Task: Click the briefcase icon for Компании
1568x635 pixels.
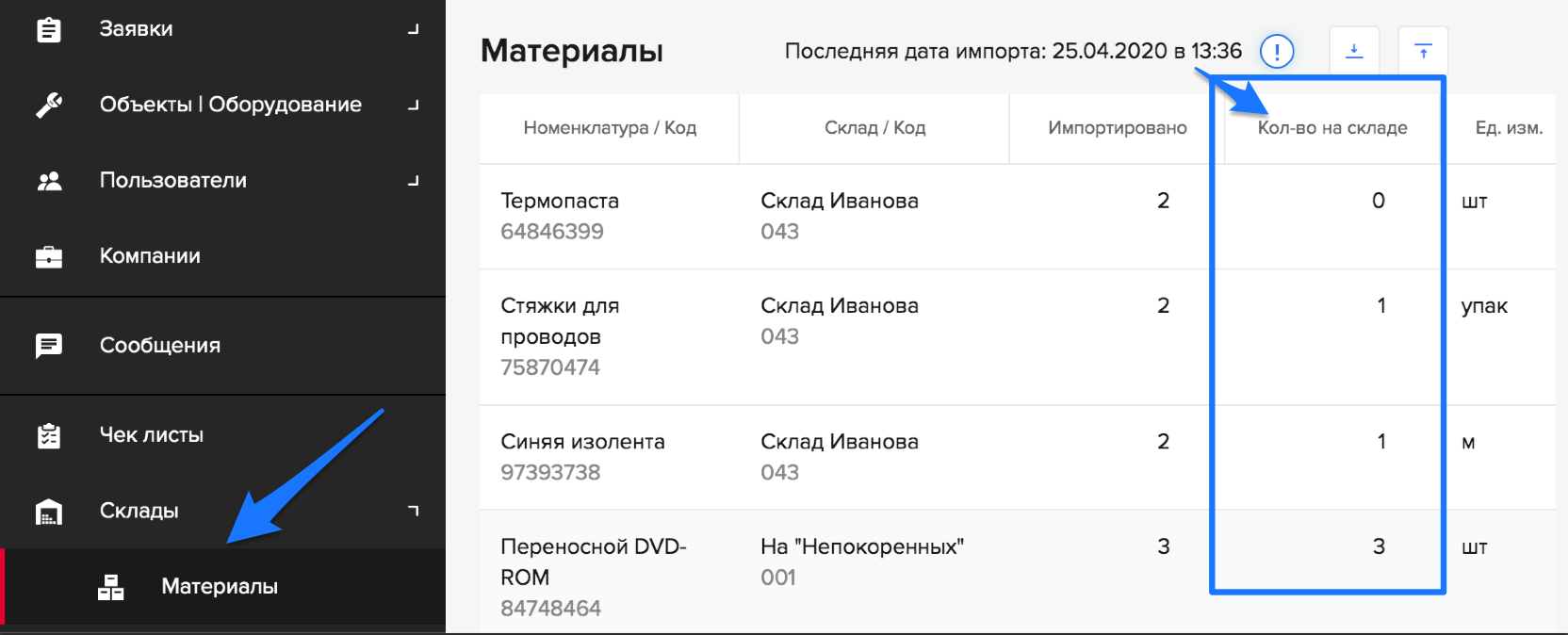Action: point(49,256)
